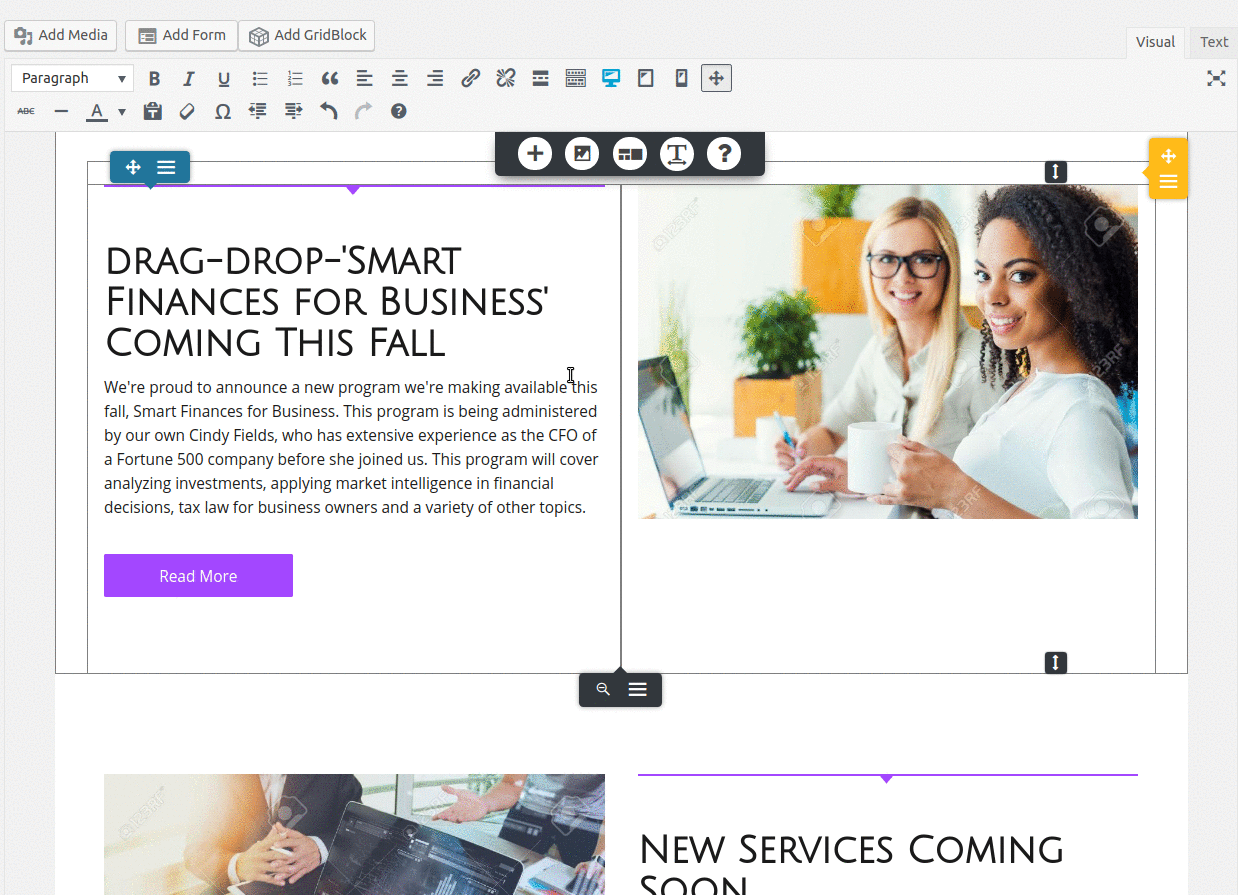Insert special character with Omega icon

pos(222,112)
